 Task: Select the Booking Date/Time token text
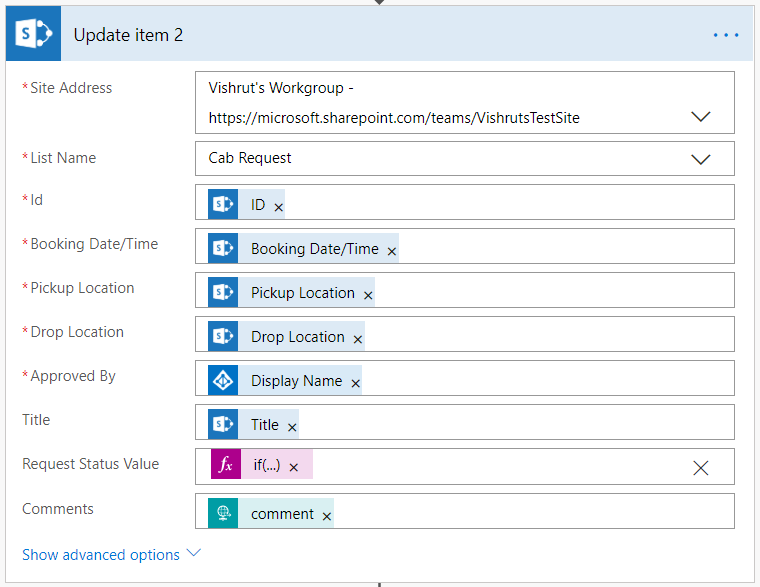[315, 249]
